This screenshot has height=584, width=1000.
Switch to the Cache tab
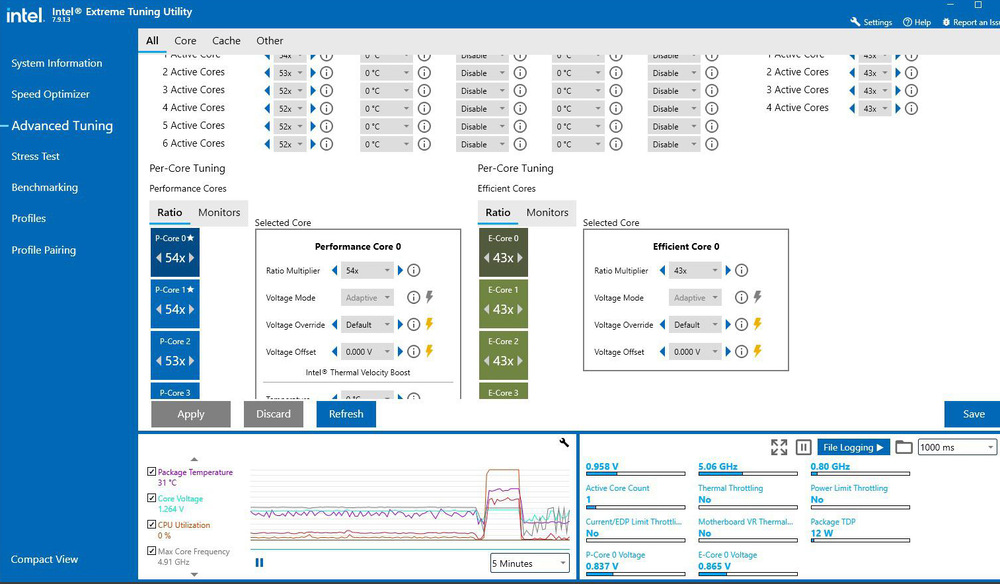226,40
